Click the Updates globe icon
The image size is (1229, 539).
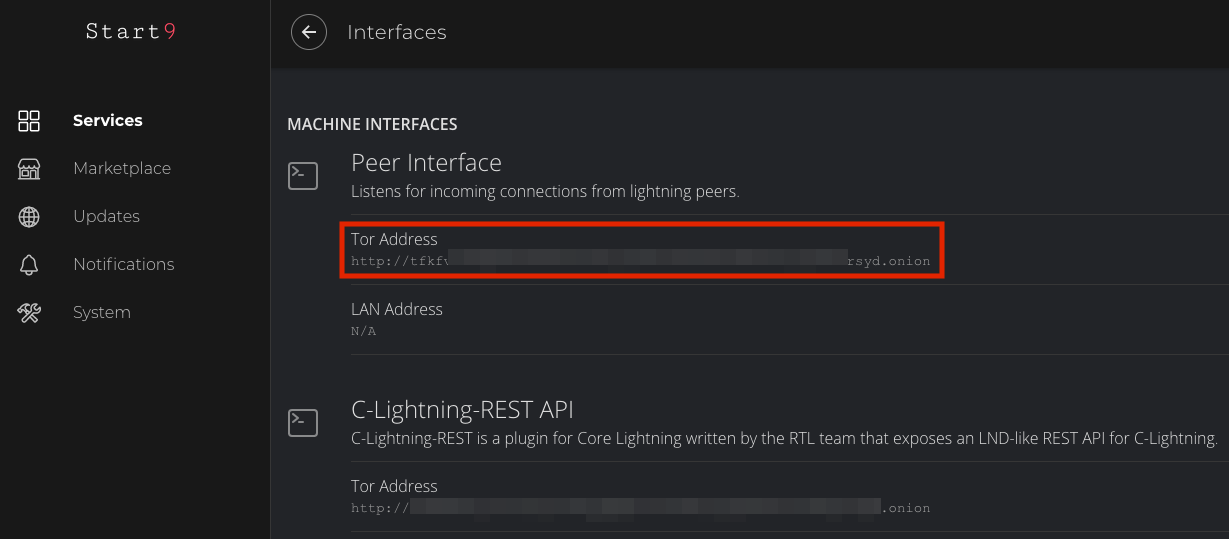point(29,217)
